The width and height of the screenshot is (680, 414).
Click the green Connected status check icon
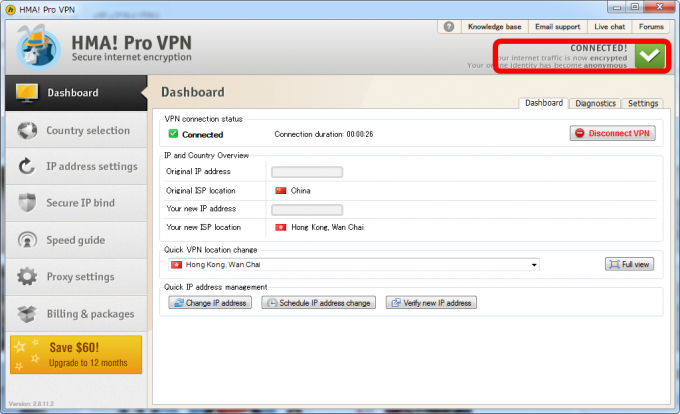173,134
